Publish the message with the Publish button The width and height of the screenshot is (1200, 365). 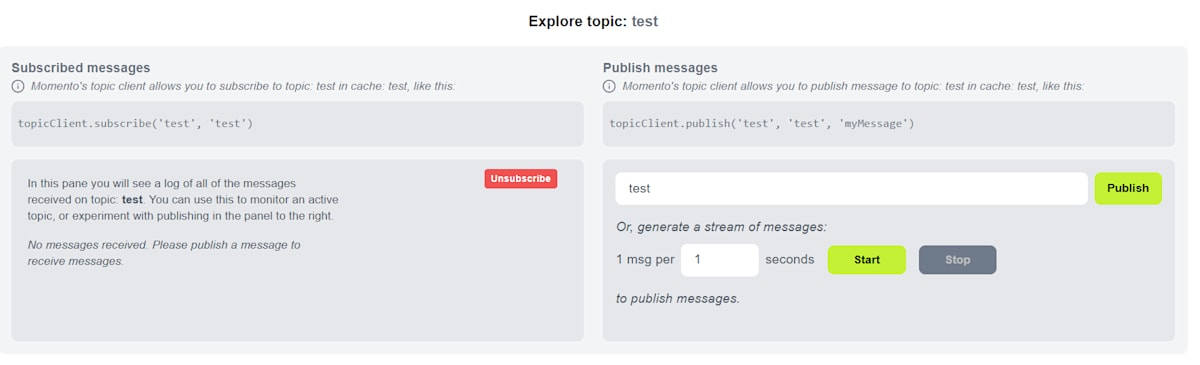(1128, 188)
